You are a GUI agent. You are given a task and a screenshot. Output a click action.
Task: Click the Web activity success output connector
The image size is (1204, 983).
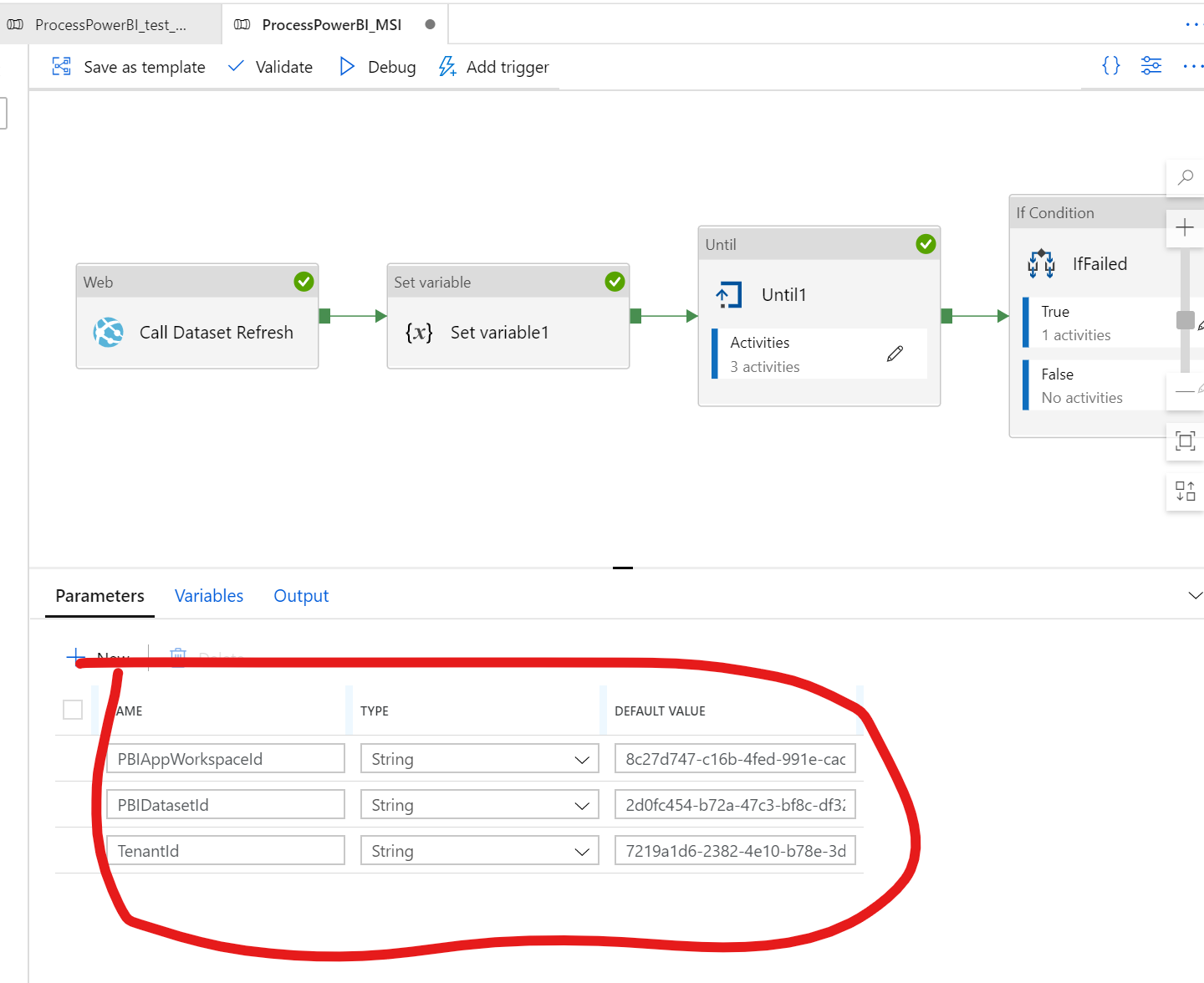pos(324,316)
